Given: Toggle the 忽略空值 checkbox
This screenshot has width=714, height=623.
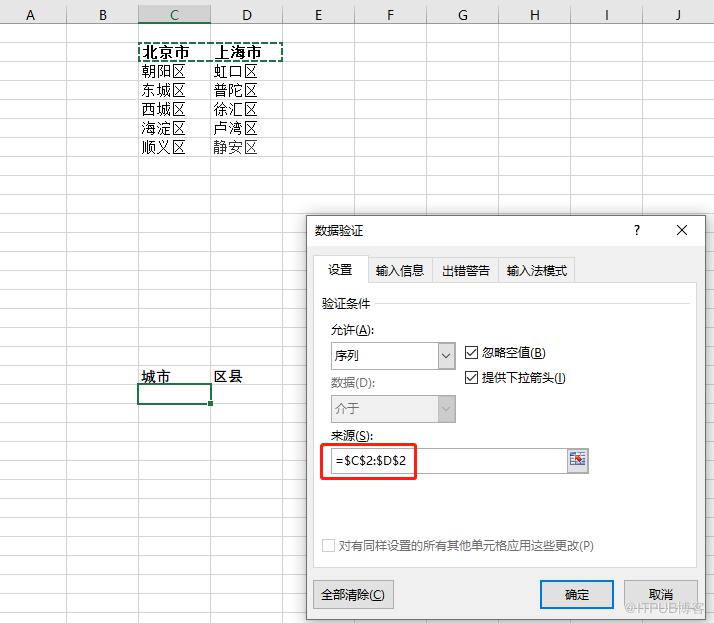Looking at the screenshot, I should click(471, 352).
